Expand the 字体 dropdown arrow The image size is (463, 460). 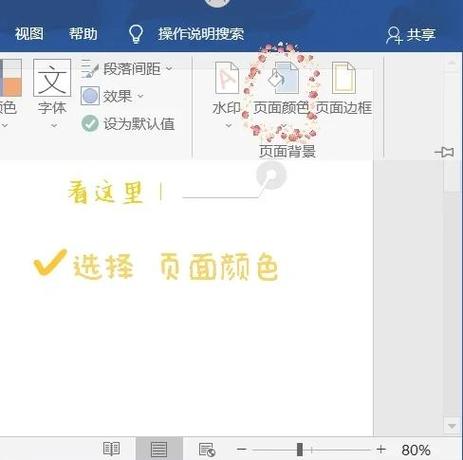tap(54, 126)
